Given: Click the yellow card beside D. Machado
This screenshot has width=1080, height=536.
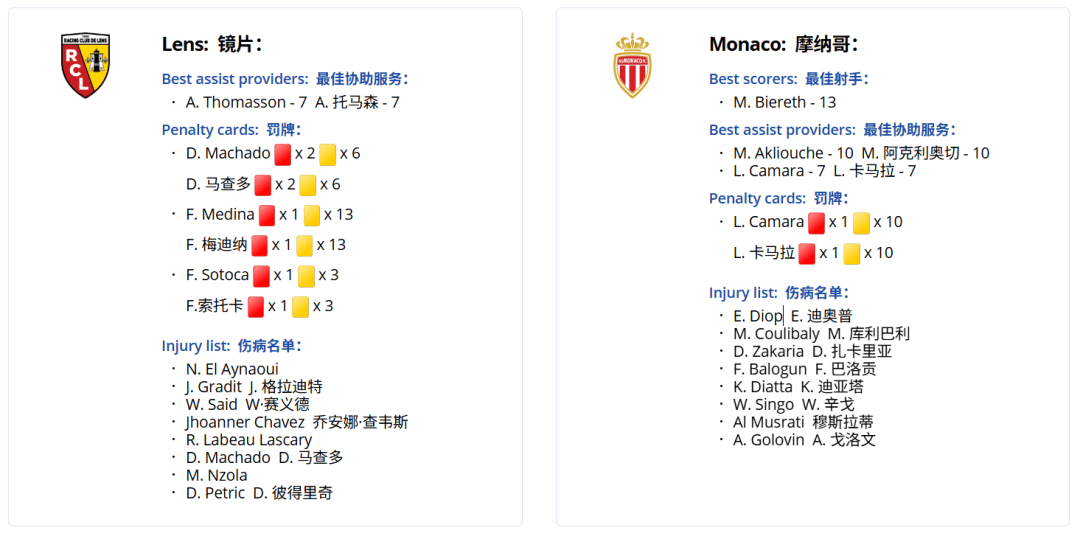Looking at the screenshot, I should [x=328, y=154].
